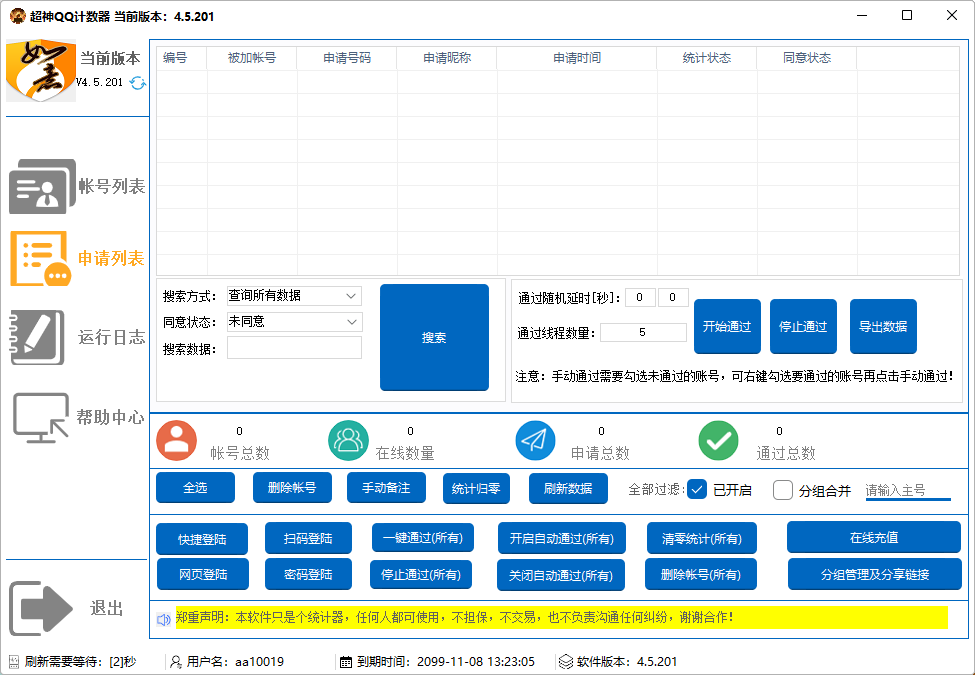Click 清零统计(所有) button

click(702, 538)
